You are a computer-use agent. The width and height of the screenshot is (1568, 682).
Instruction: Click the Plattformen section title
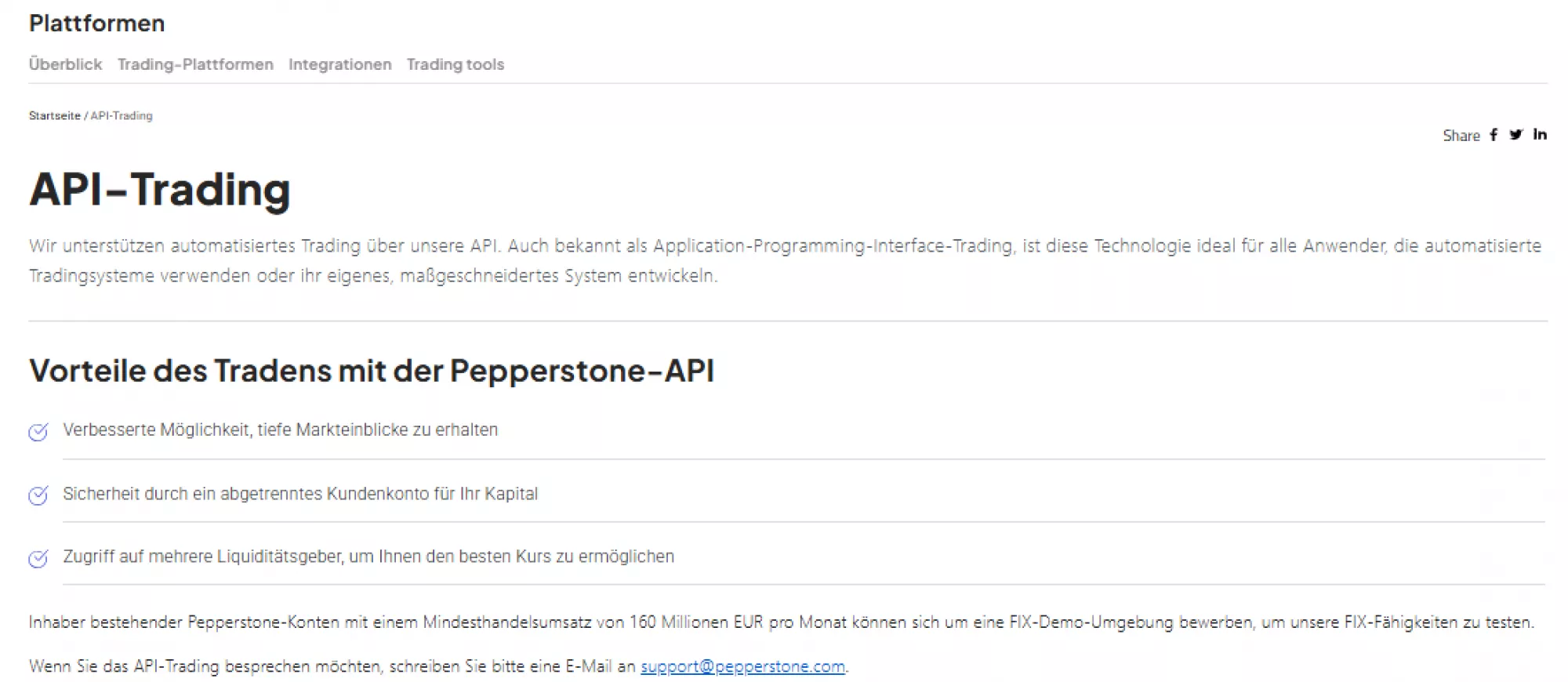[96, 24]
